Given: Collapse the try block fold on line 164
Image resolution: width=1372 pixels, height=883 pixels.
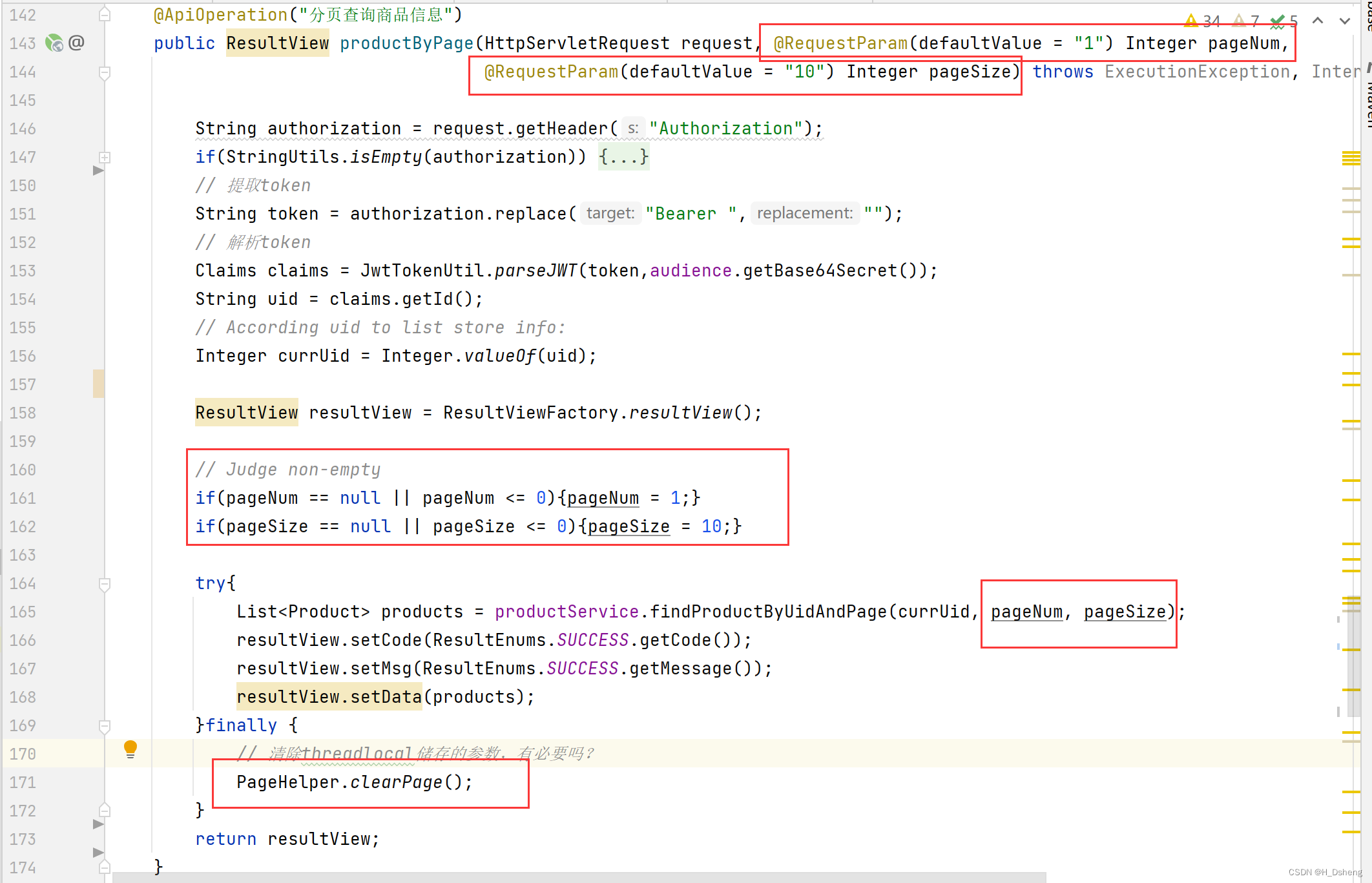Looking at the screenshot, I should point(105,584).
